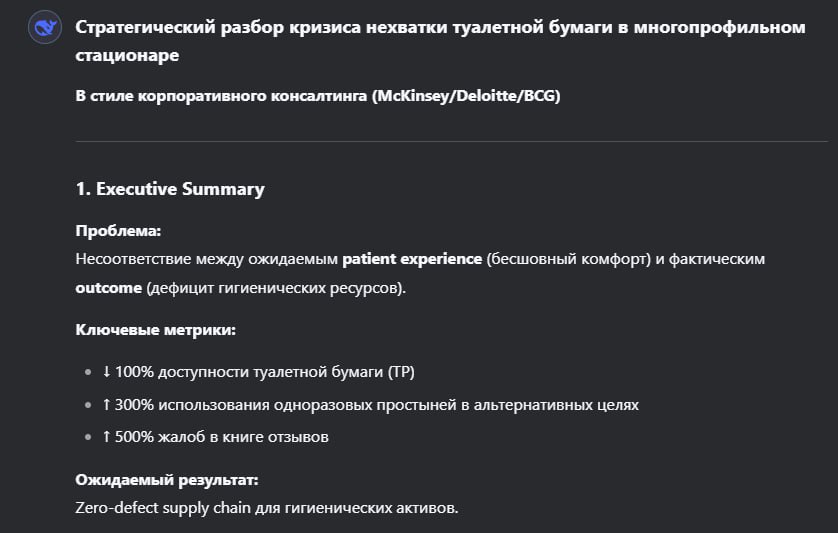Image resolution: width=838 pixels, height=533 pixels.
Task: Click the horizontal divider line below the subtitle
Action: (x=452, y=142)
